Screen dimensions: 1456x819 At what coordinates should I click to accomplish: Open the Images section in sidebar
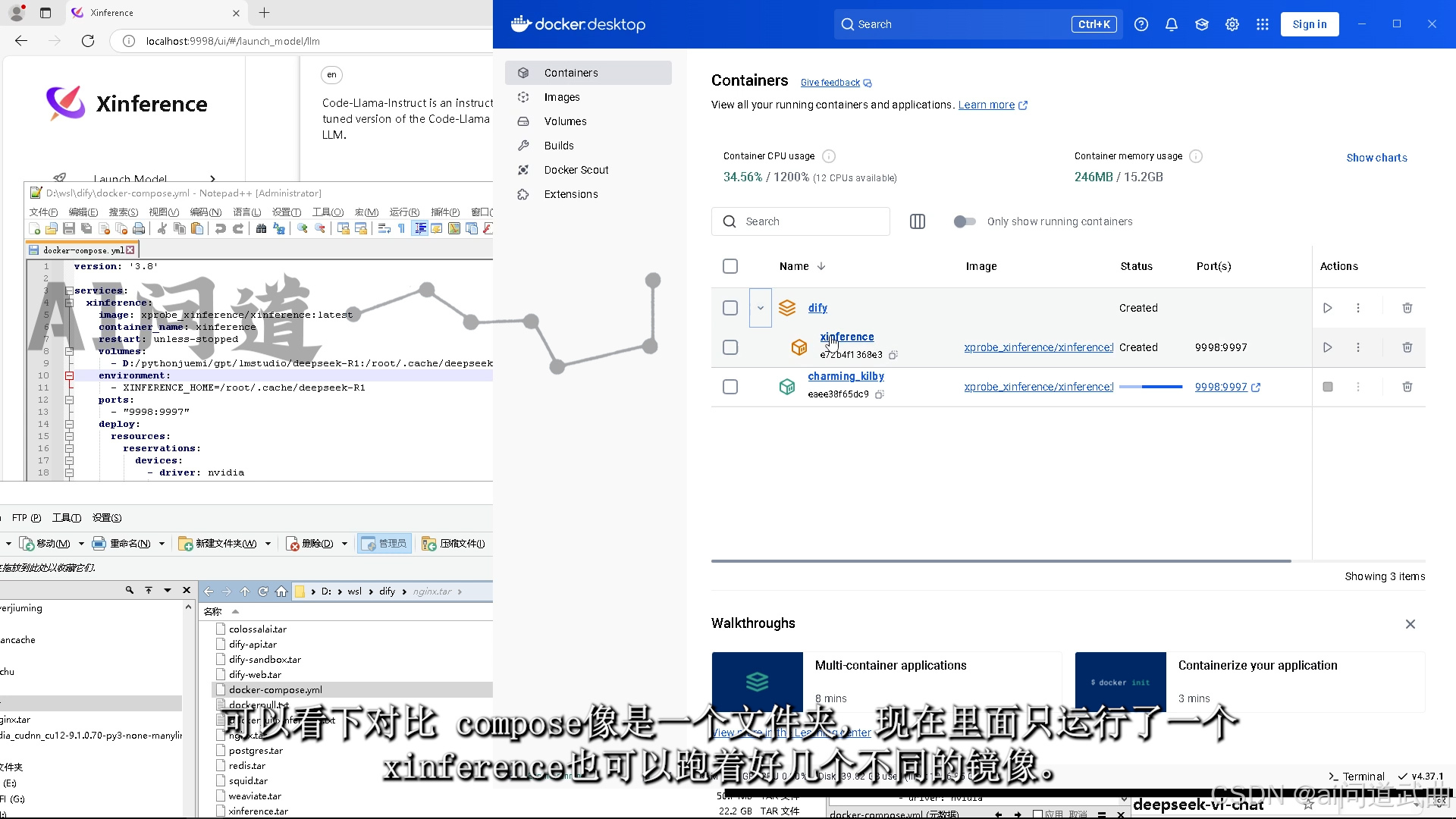(x=561, y=97)
